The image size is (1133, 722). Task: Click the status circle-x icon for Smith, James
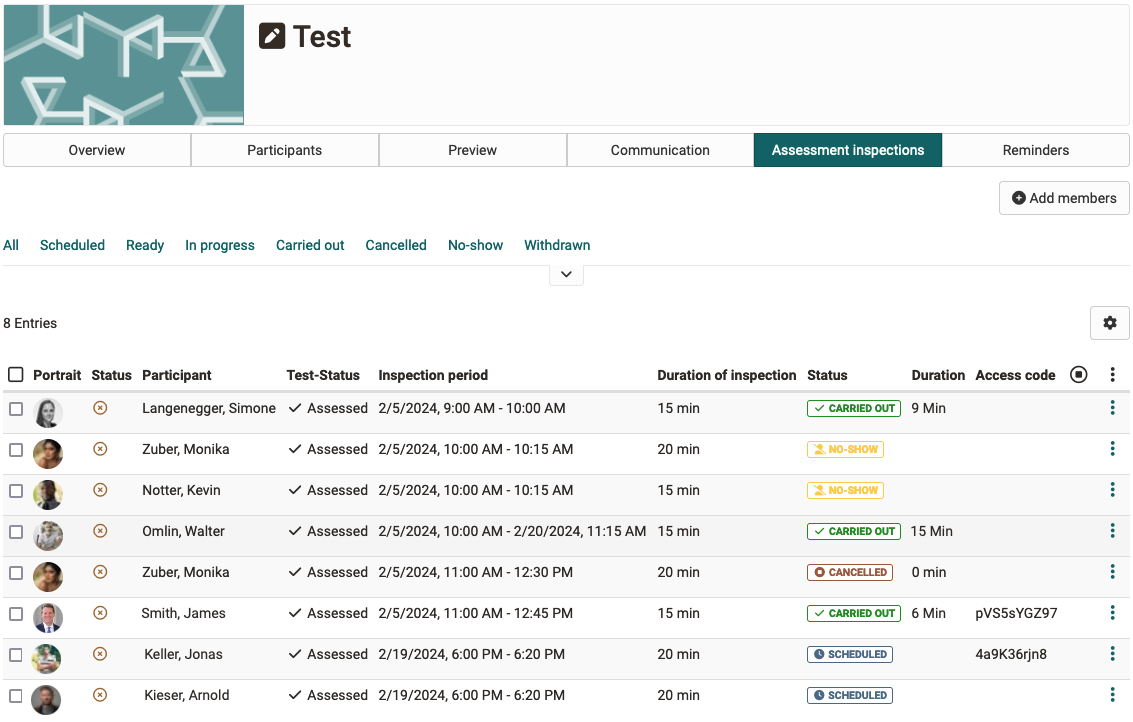(100, 613)
